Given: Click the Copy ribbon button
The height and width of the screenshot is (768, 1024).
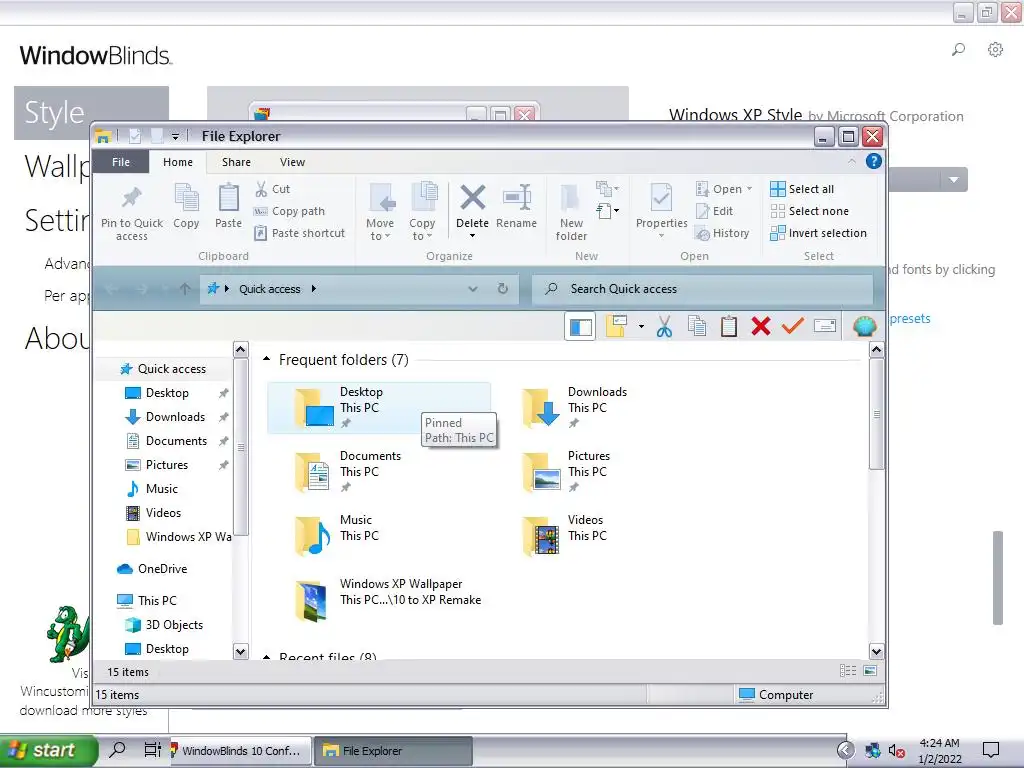Looking at the screenshot, I should (186, 206).
